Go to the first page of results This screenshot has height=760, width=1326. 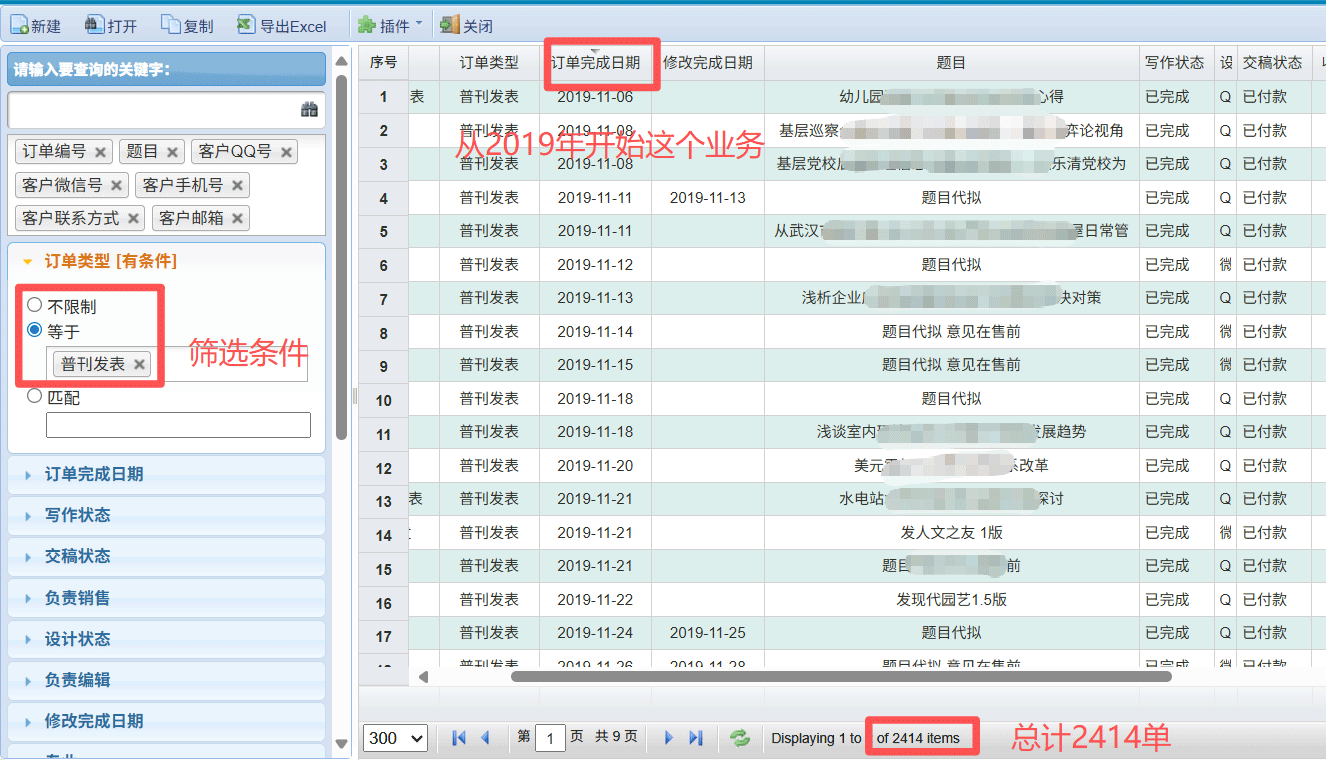(459, 738)
